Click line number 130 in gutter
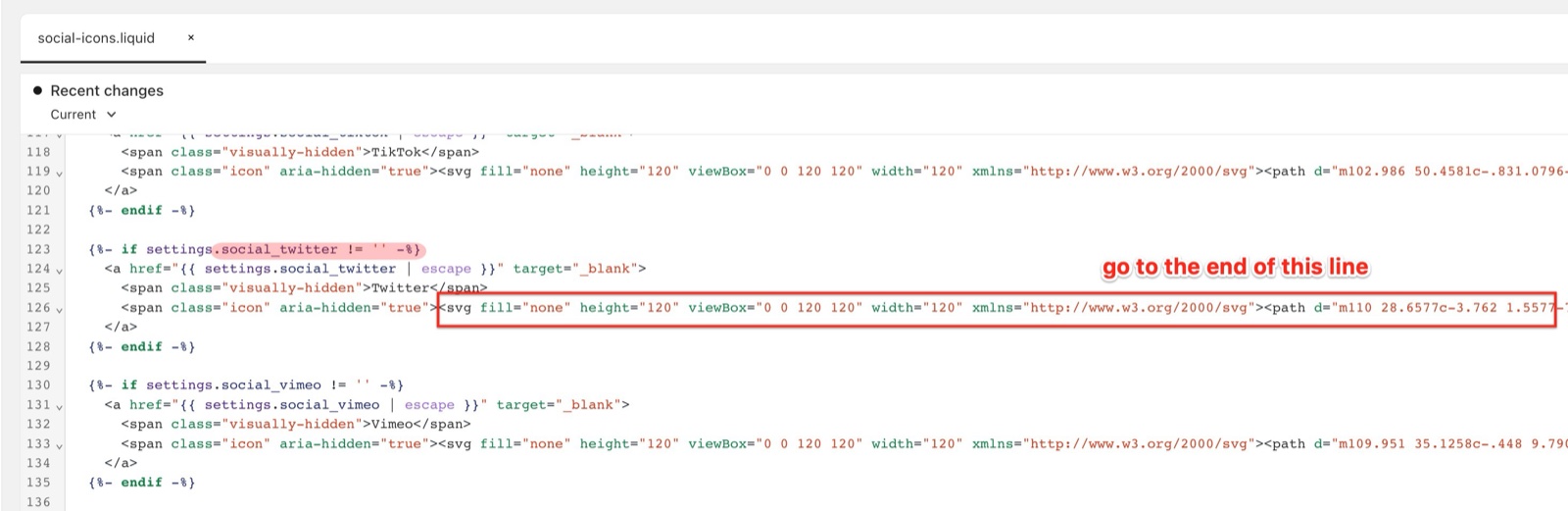The width and height of the screenshot is (1568, 511). 38,385
